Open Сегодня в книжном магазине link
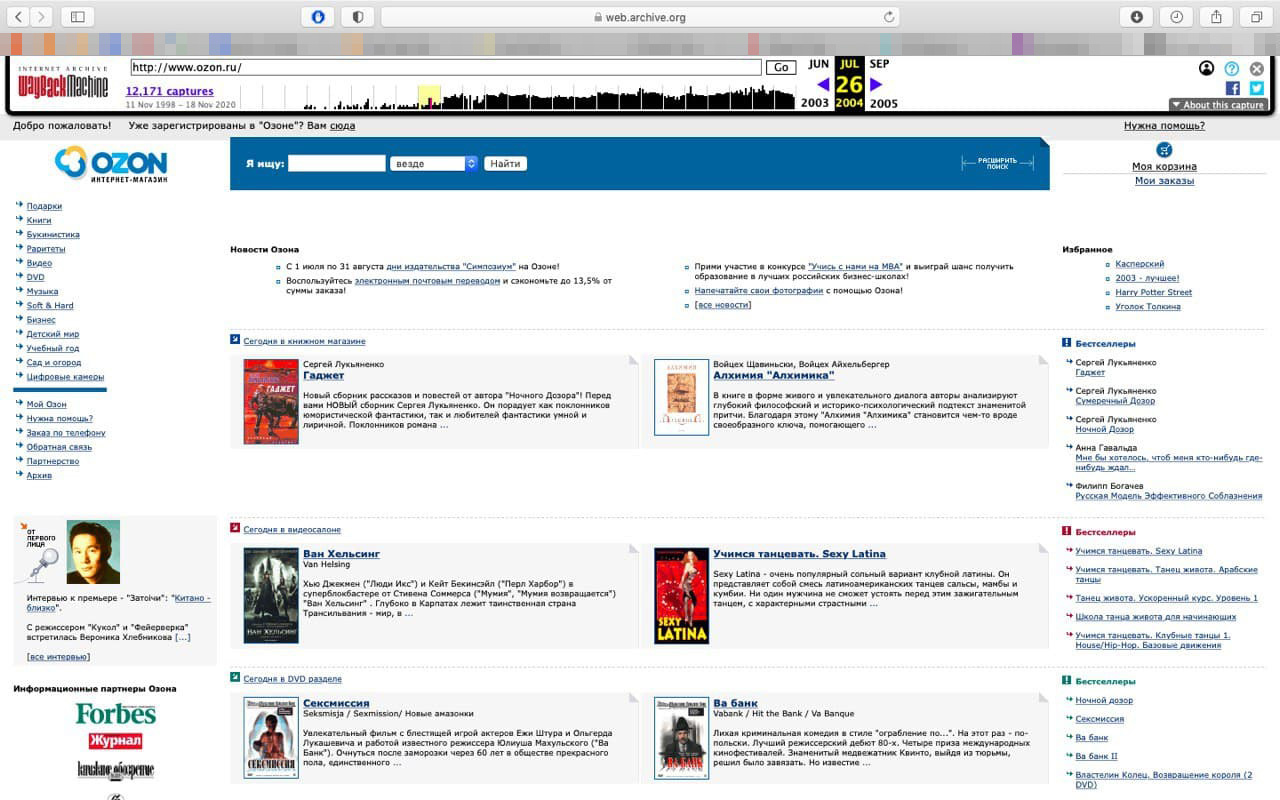Screen dimensions: 1280x800 tap(304, 341)
